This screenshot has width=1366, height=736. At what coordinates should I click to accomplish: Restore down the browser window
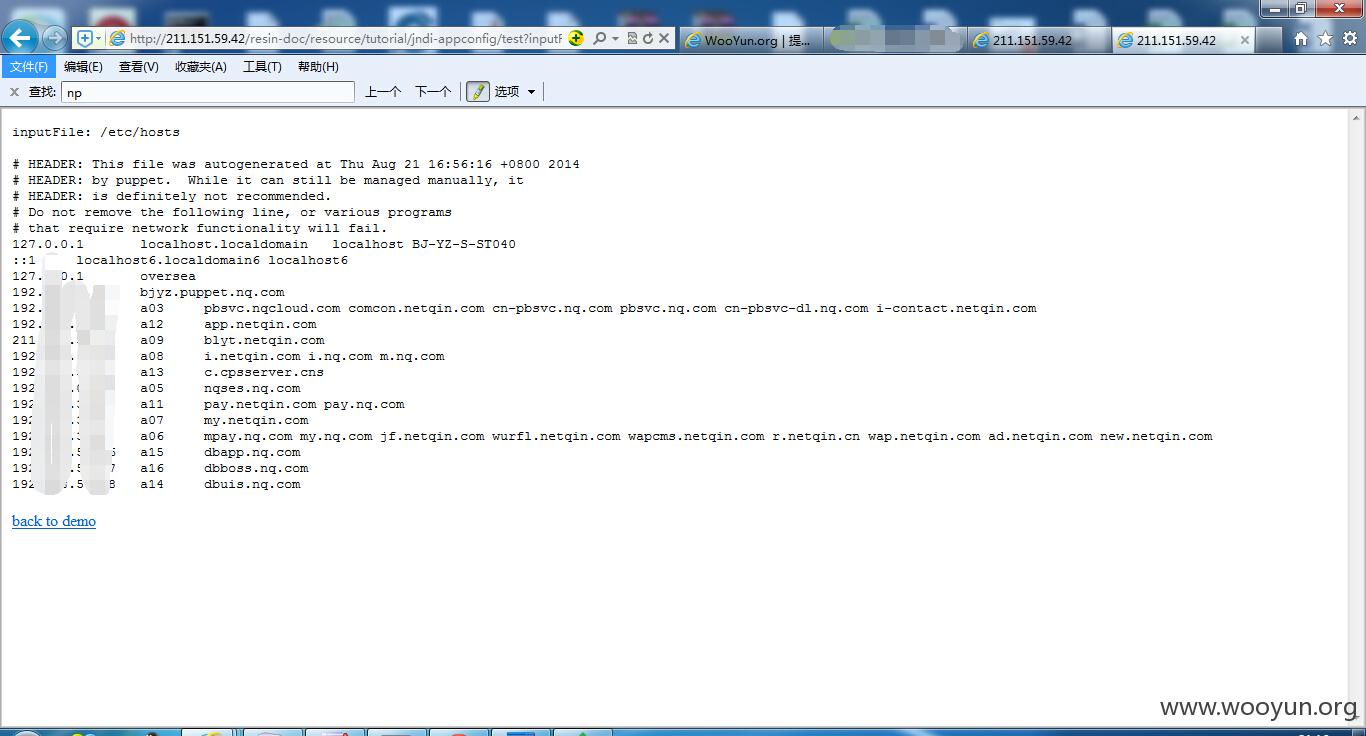(x=1301, y=8)
